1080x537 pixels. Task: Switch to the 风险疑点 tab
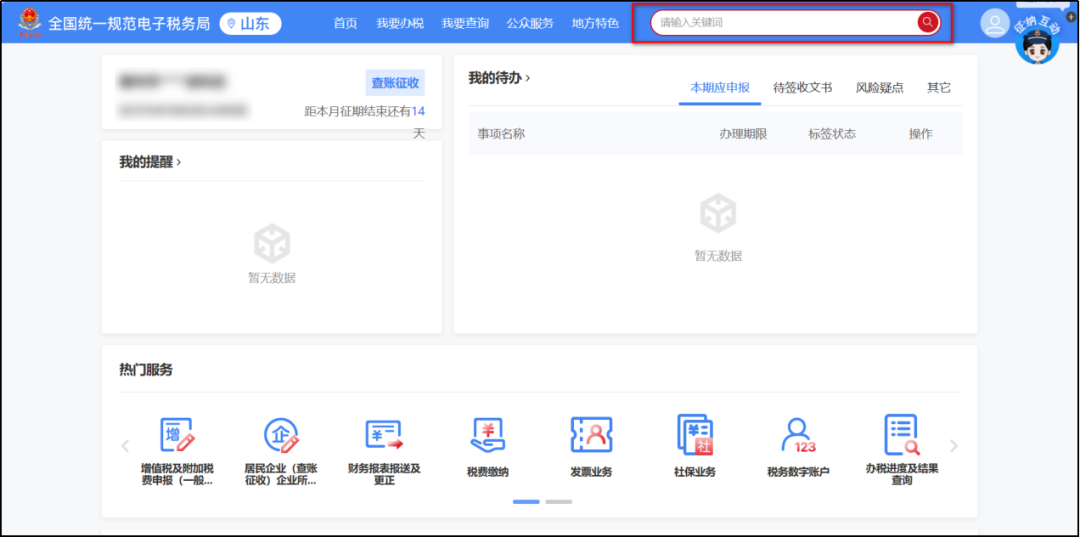[880, 87]
